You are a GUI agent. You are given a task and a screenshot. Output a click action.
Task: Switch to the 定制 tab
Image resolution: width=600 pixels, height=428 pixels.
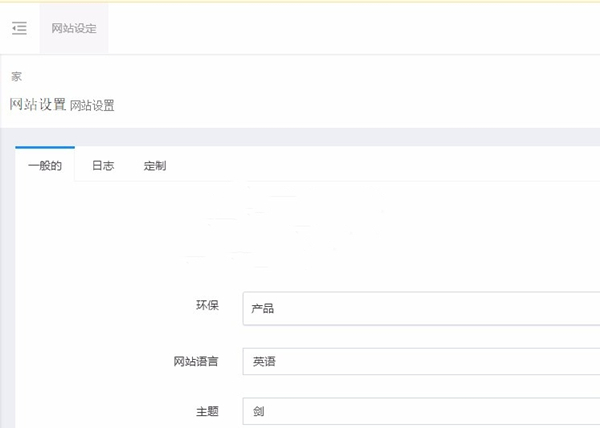click(155, 166)
